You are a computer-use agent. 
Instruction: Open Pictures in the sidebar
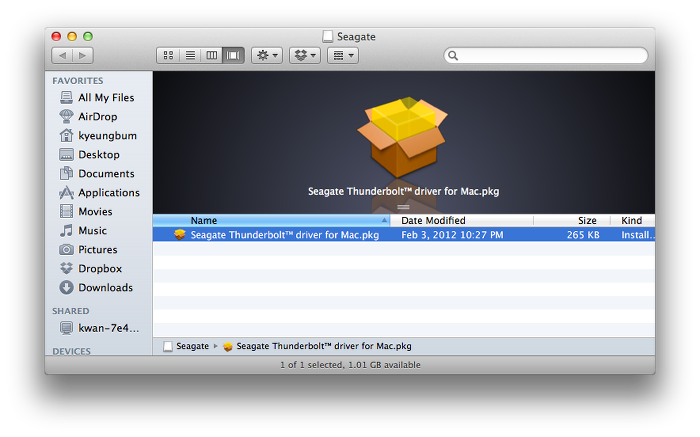coord(97,250)
